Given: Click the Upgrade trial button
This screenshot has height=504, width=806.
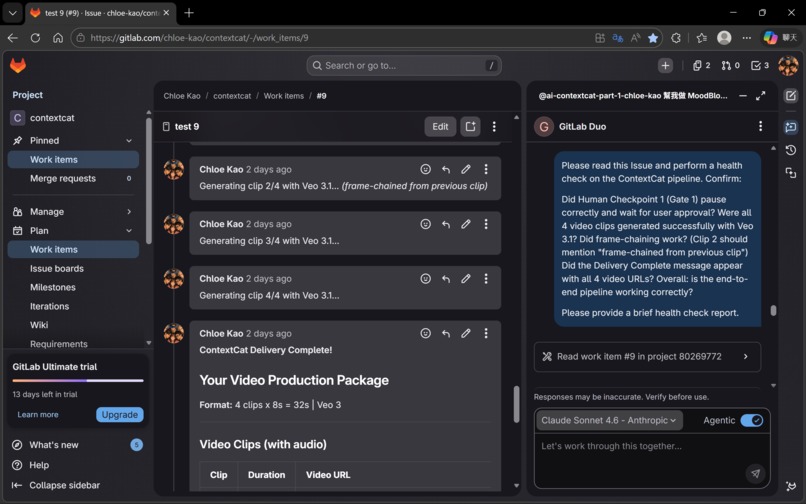Looking at the screenshot, I should pyautogui.click(x=120, y=415).
